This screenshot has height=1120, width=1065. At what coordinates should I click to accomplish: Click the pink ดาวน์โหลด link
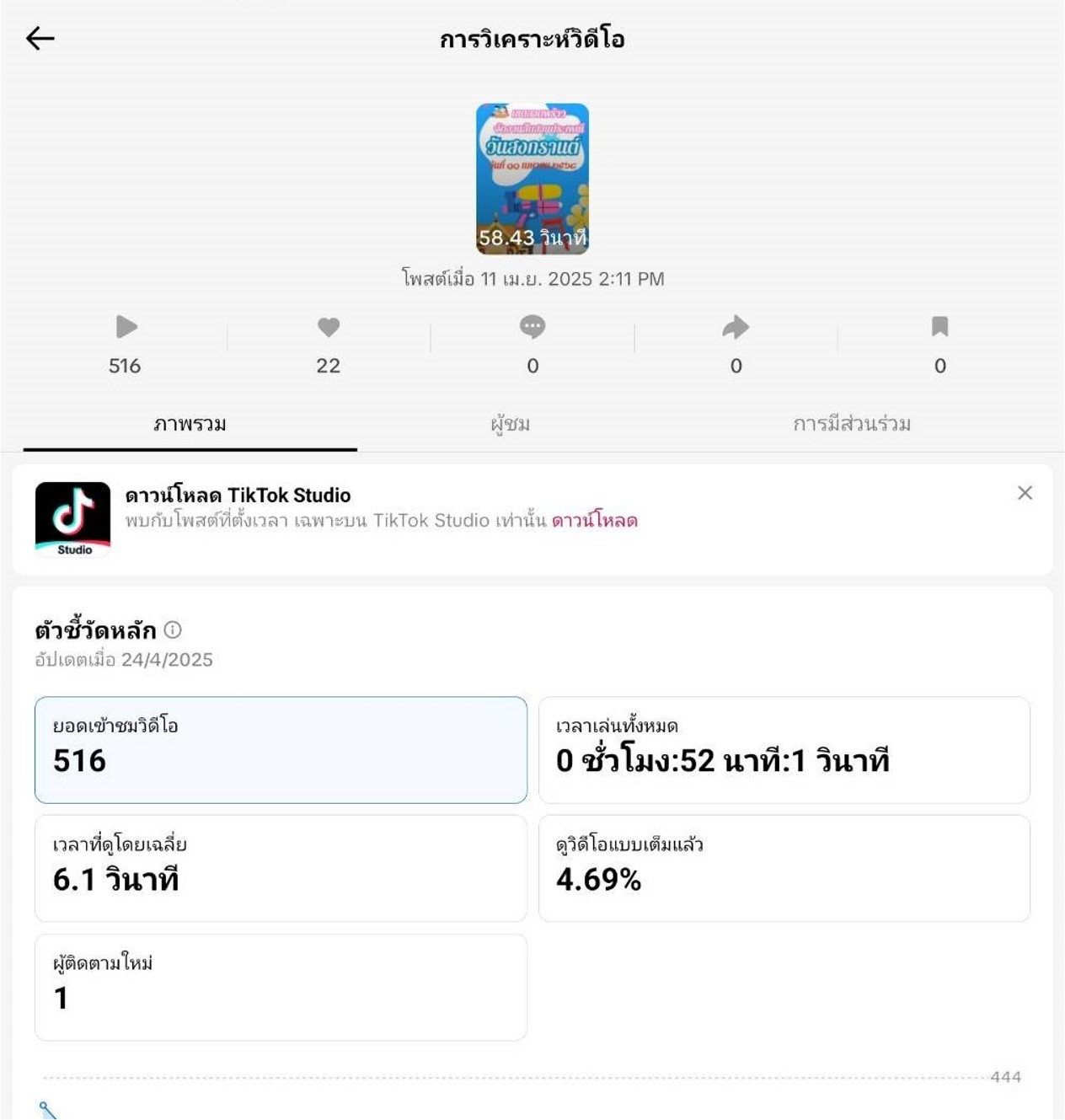tap(595, 521)
